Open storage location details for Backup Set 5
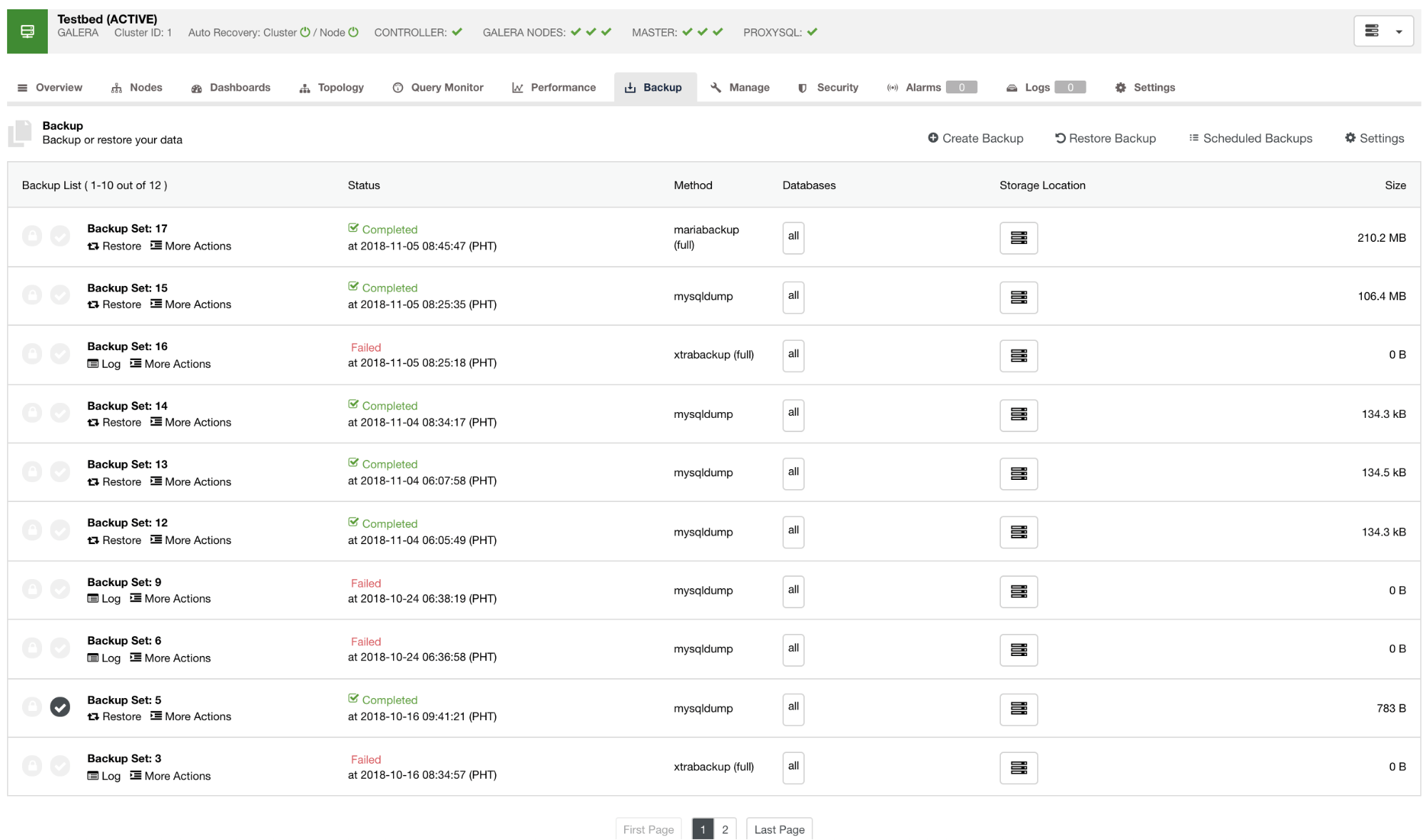1426x840 pixels. (x=1018, y=709)
